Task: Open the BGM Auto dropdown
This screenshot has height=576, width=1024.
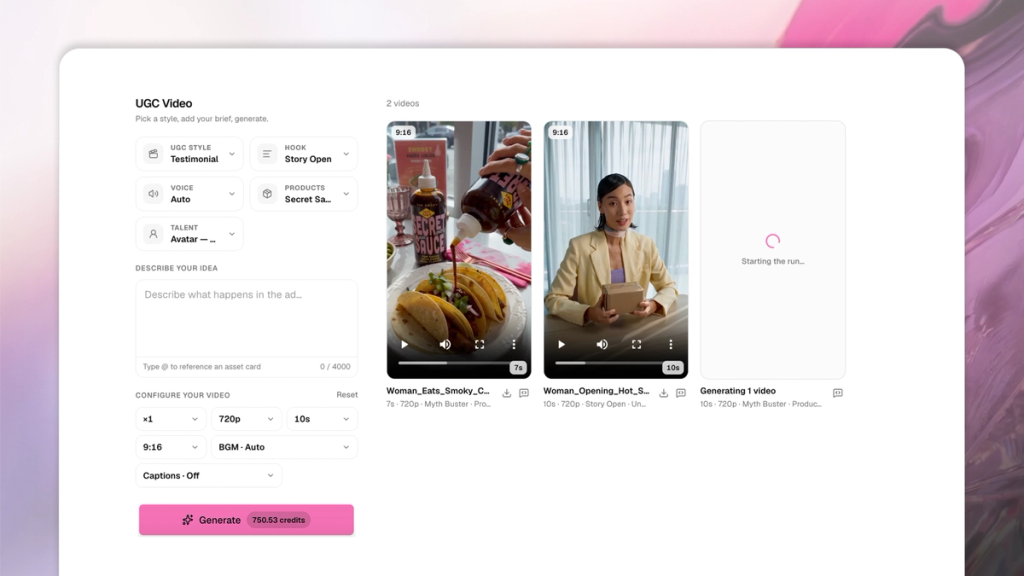Action: pyautogui.click(x=284, y=447)
